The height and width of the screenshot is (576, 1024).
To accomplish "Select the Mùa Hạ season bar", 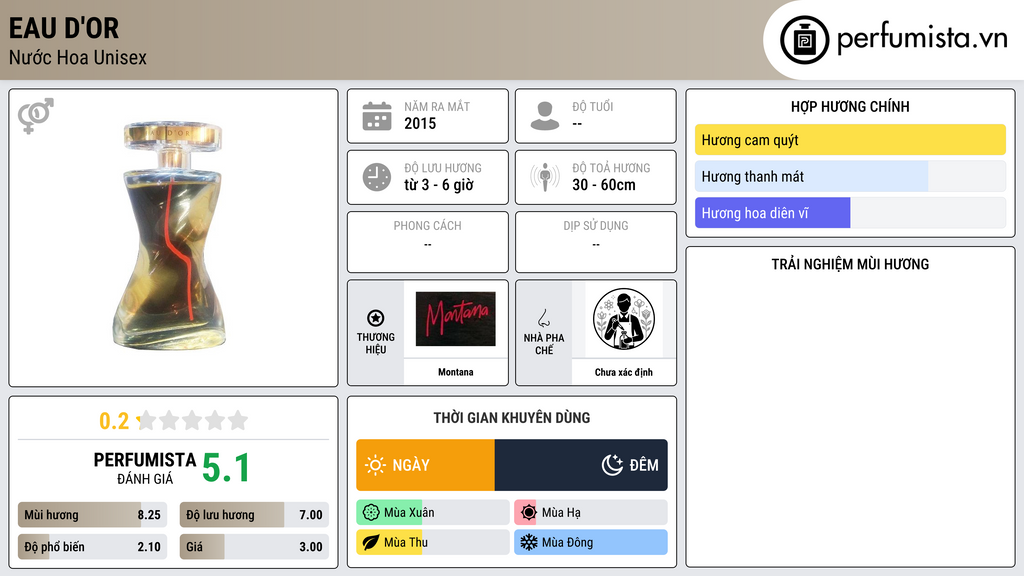I will (591, 513).
